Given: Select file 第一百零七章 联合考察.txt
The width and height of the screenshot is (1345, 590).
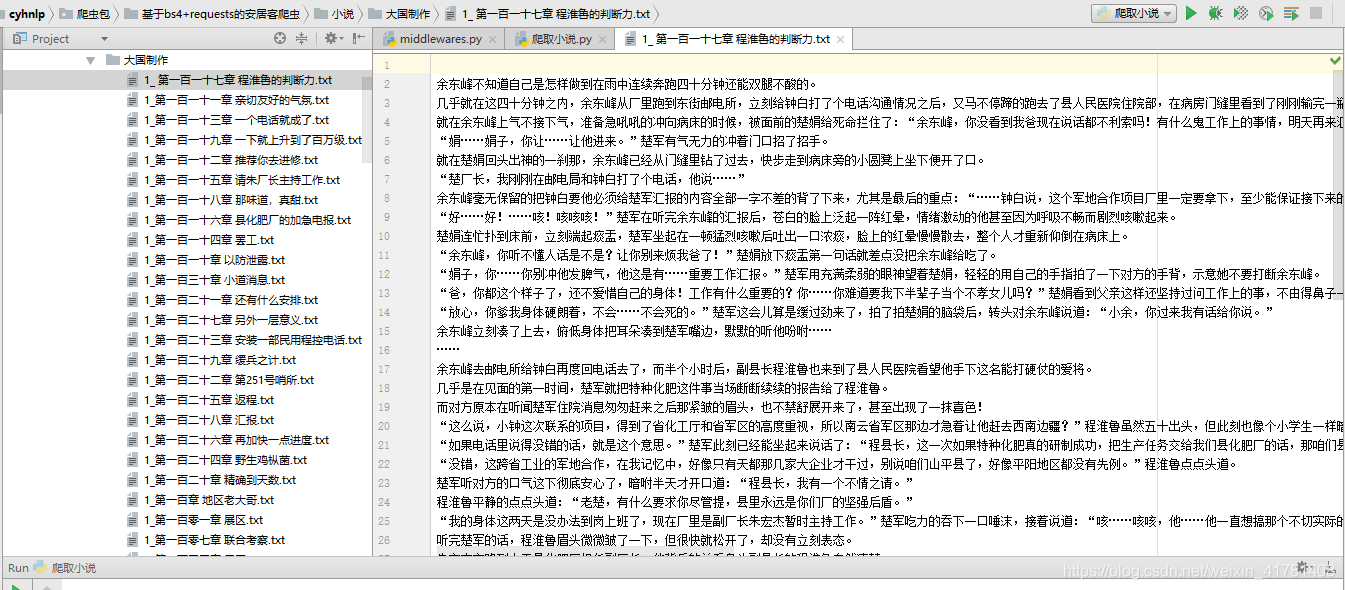Looking at the screenshot, I should (x=207, y=540).
